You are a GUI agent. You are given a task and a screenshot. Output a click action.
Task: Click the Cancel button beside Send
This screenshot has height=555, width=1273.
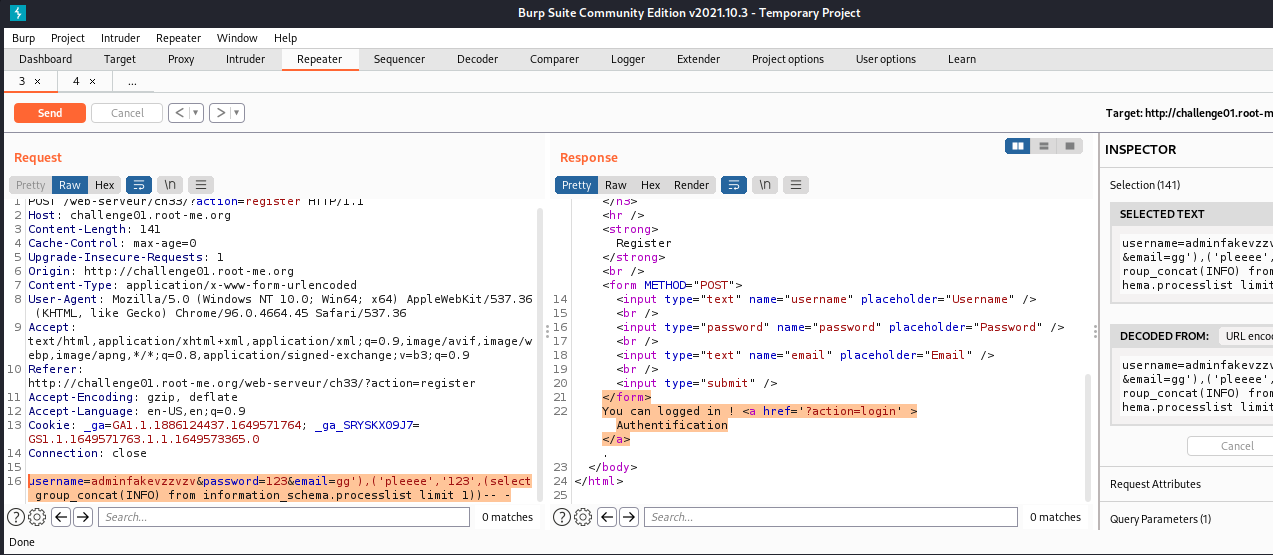tap(127, 113)
